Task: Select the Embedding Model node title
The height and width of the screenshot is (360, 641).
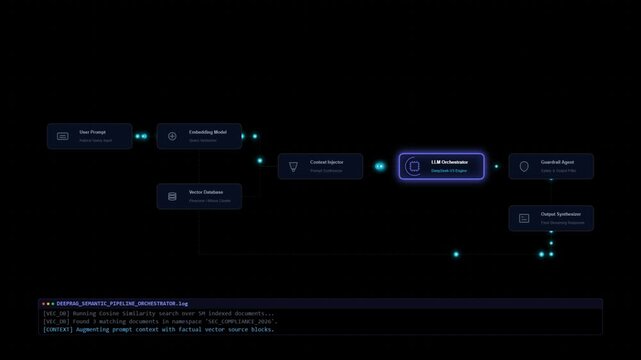Action: point(208,132)
